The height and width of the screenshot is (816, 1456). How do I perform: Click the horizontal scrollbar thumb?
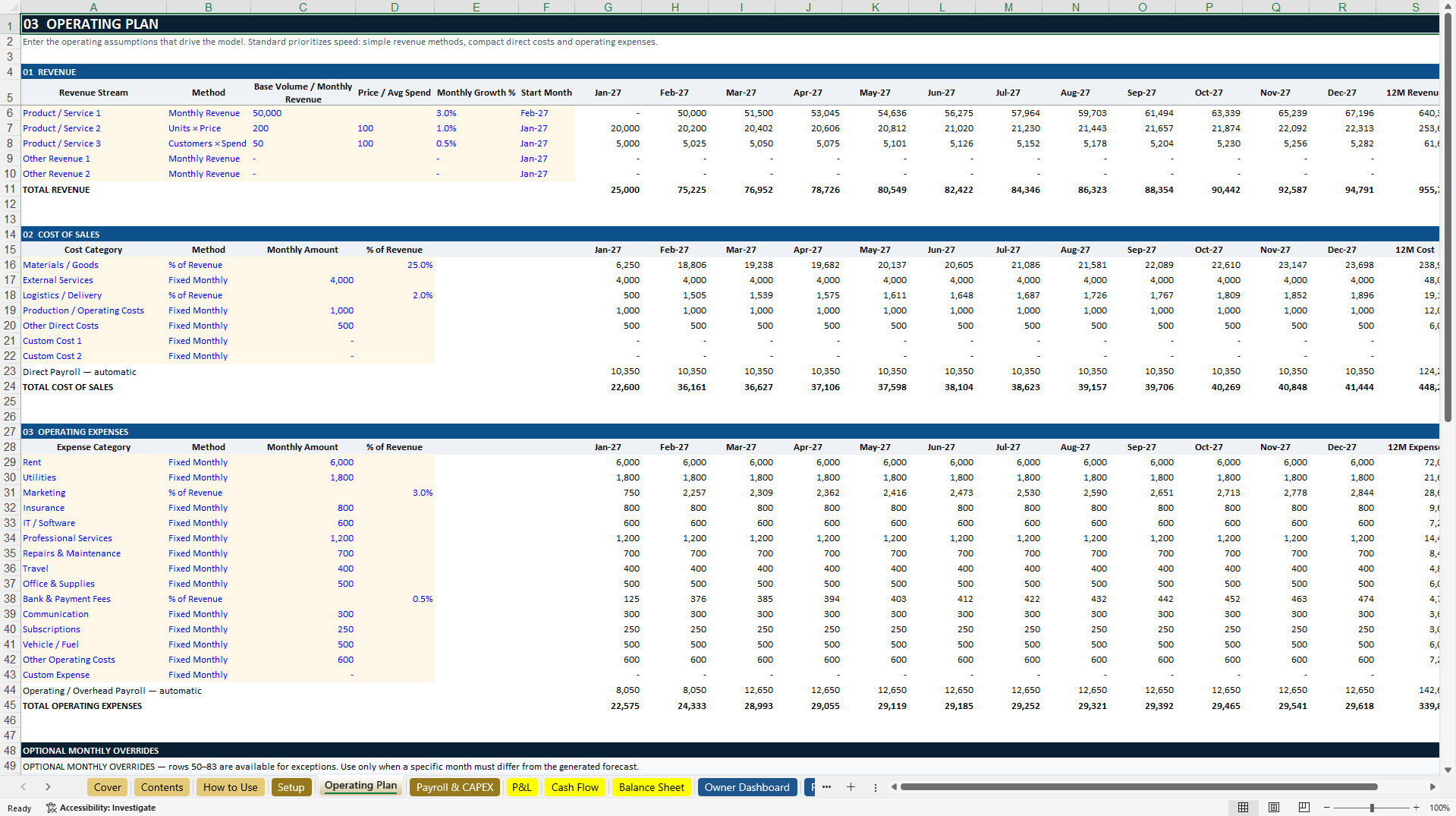click(x=1138, y=787)
